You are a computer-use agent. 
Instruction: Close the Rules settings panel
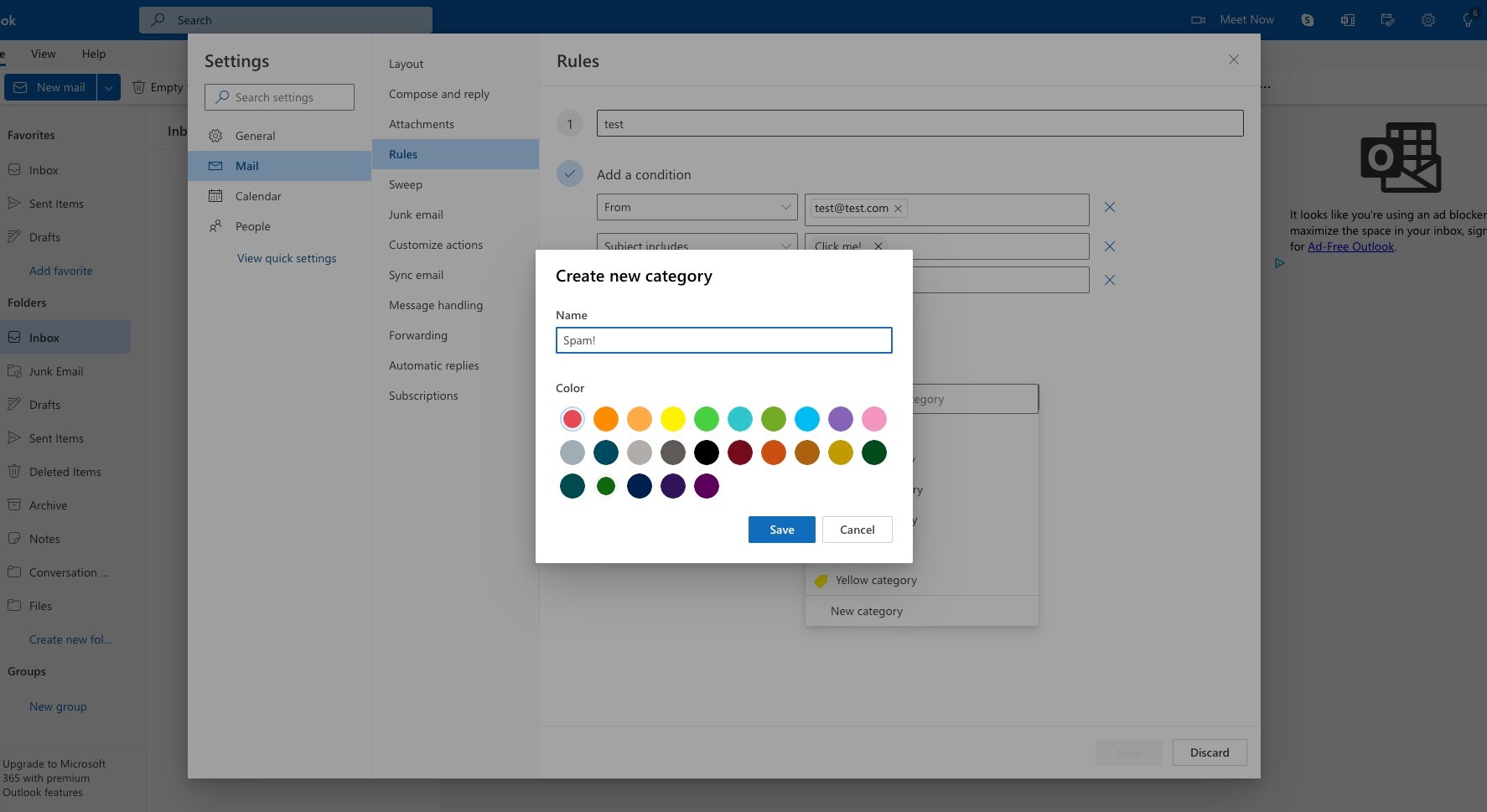pyautogui.click(x=1233, y=59)
